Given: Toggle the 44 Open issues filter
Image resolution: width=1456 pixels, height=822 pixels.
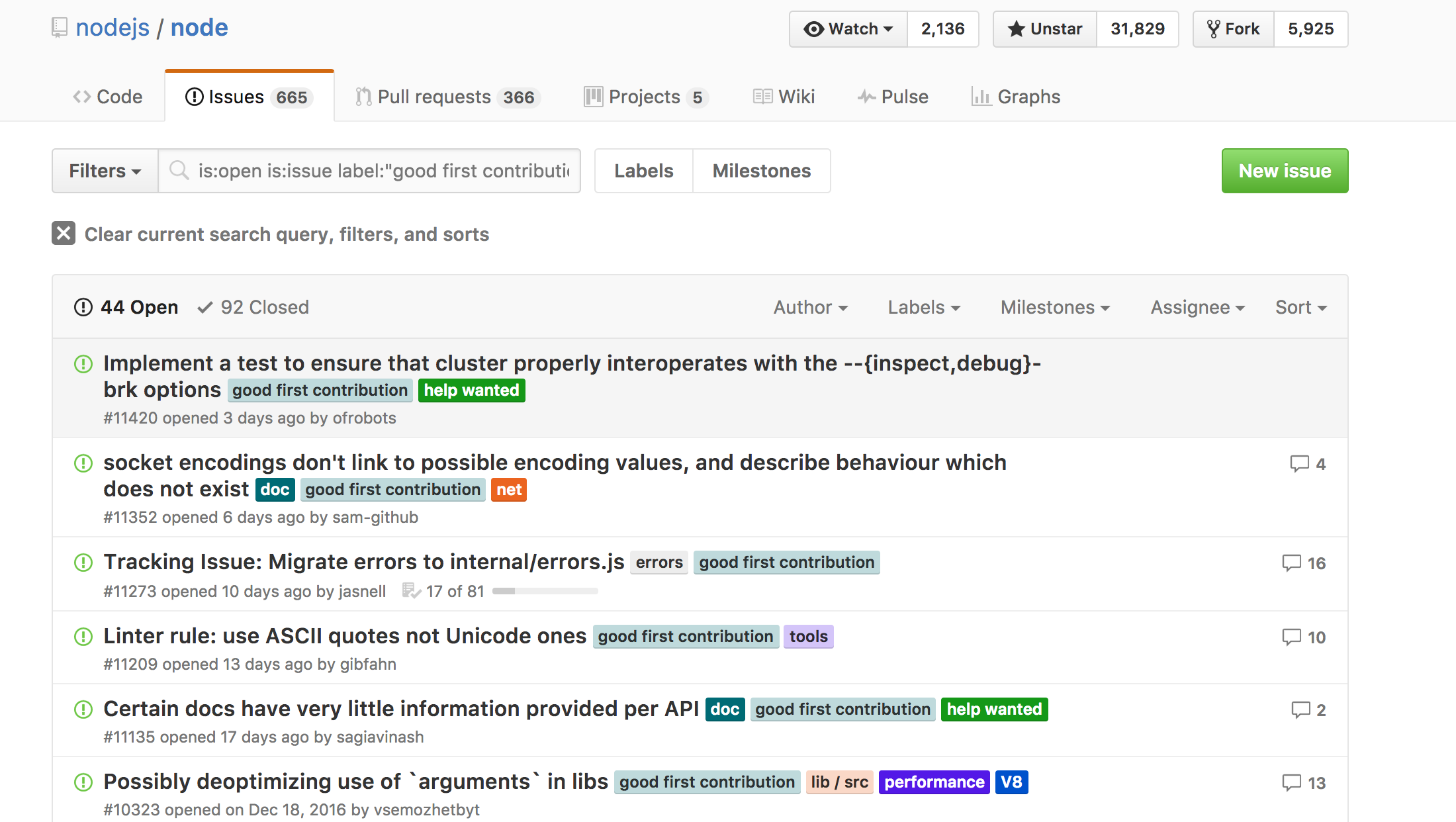Looking at the screenshot, I should click(126, 307).
